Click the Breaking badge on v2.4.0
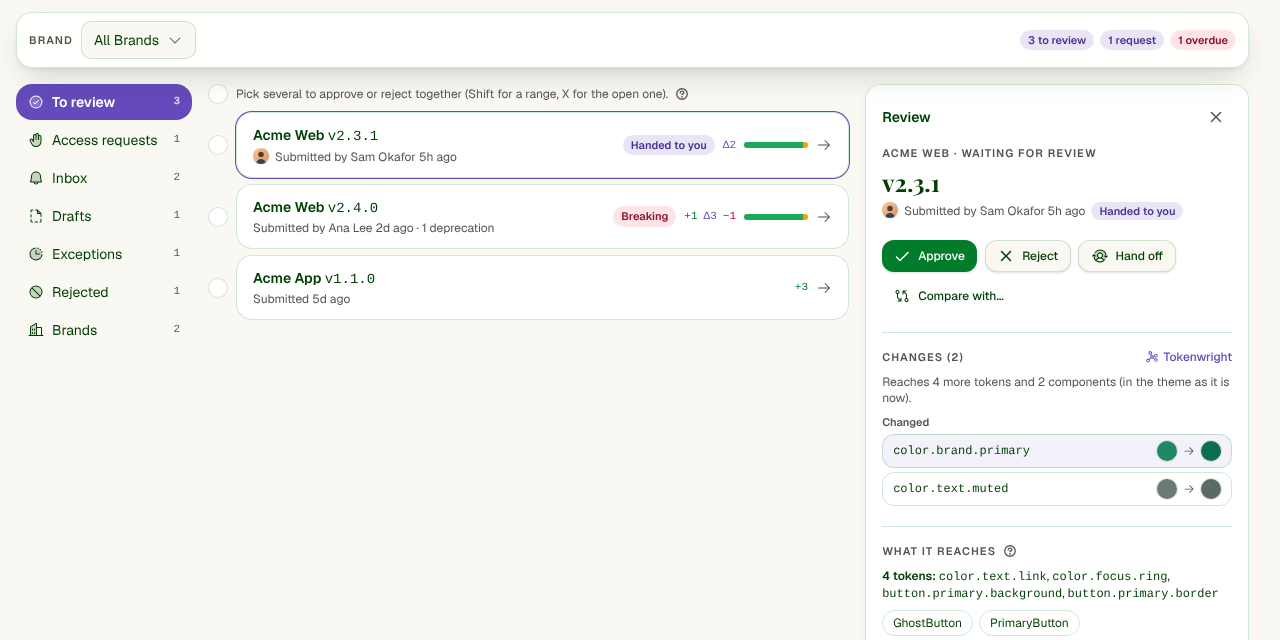Image resolution: width=1280 pixels, height=640 pixels. tap(644, 216)
